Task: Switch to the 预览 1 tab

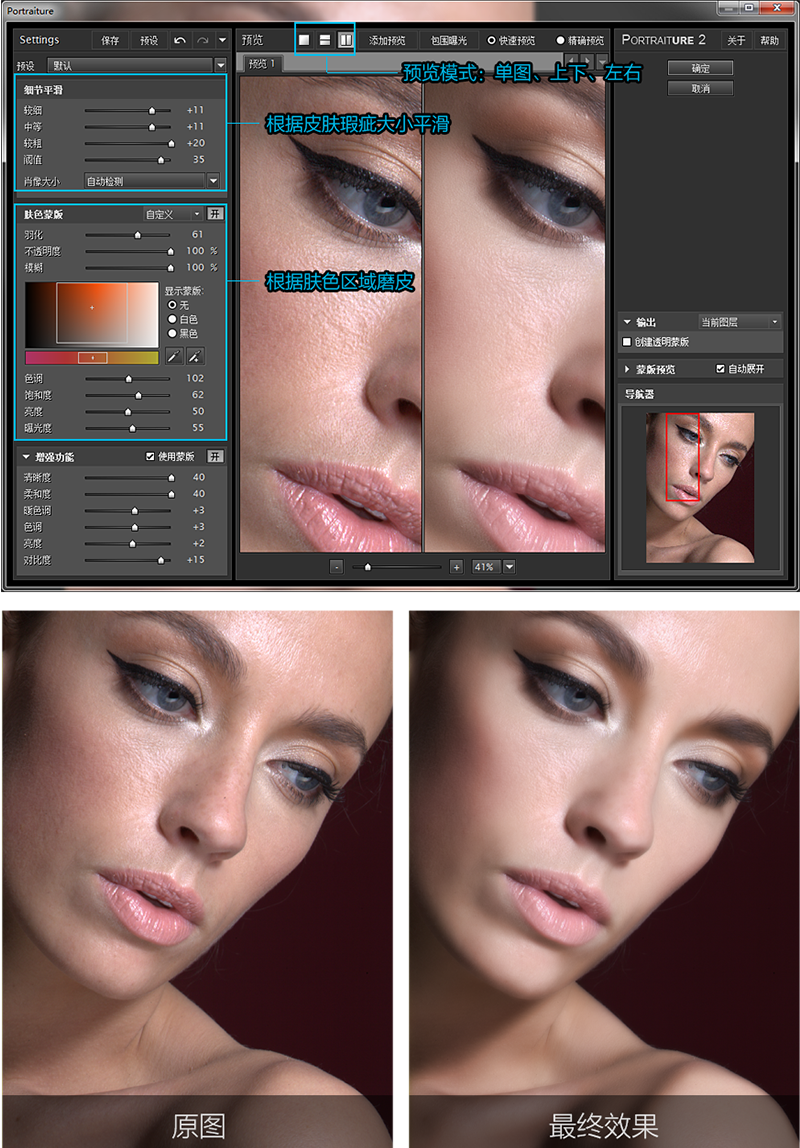Action: click(261, 64)
